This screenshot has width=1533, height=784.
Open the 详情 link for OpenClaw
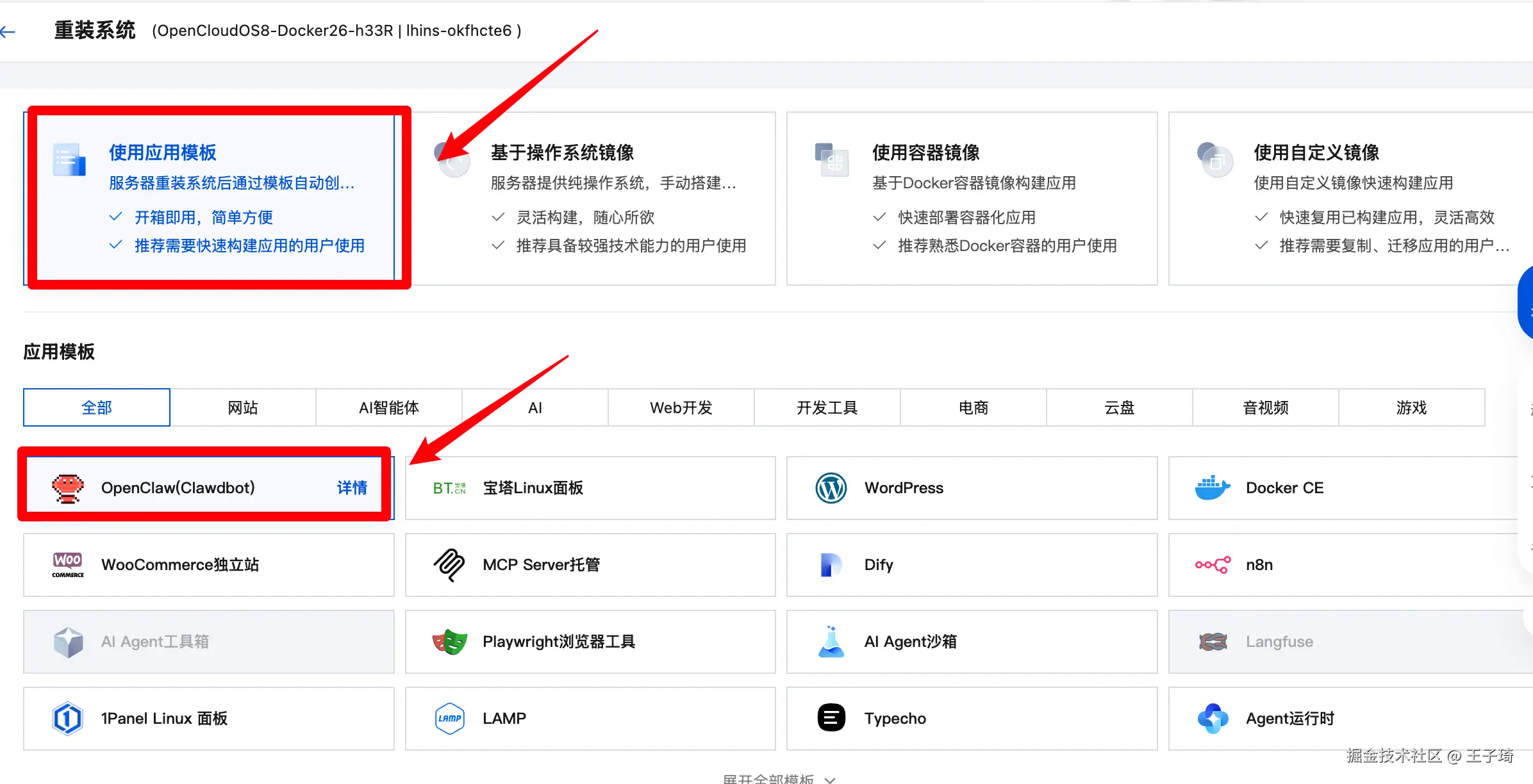[x=352, y=488]
